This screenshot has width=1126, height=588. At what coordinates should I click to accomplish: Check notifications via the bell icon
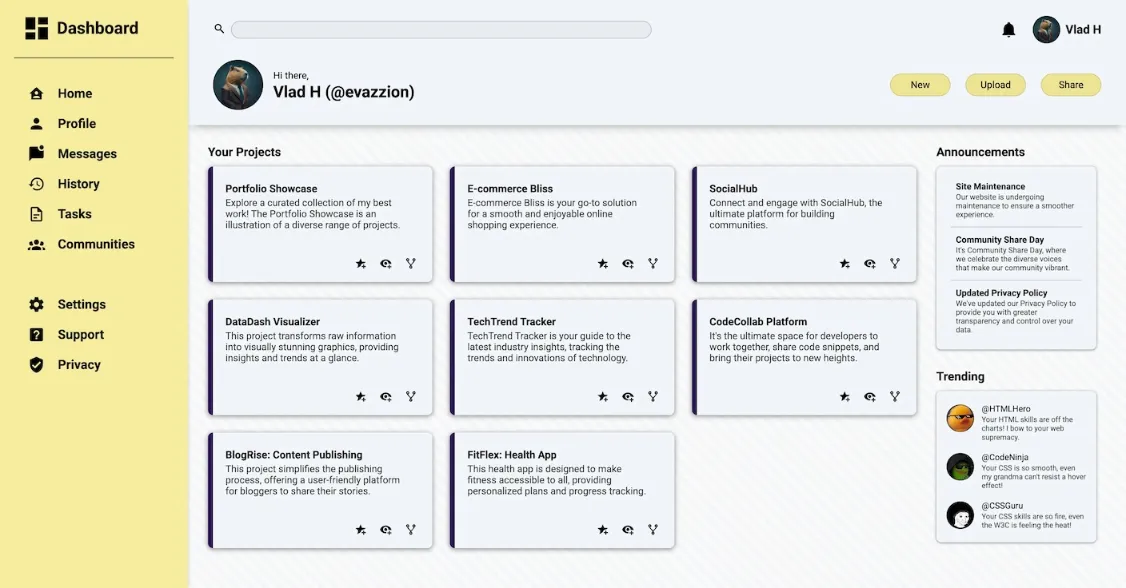(x=1009, y=29)
